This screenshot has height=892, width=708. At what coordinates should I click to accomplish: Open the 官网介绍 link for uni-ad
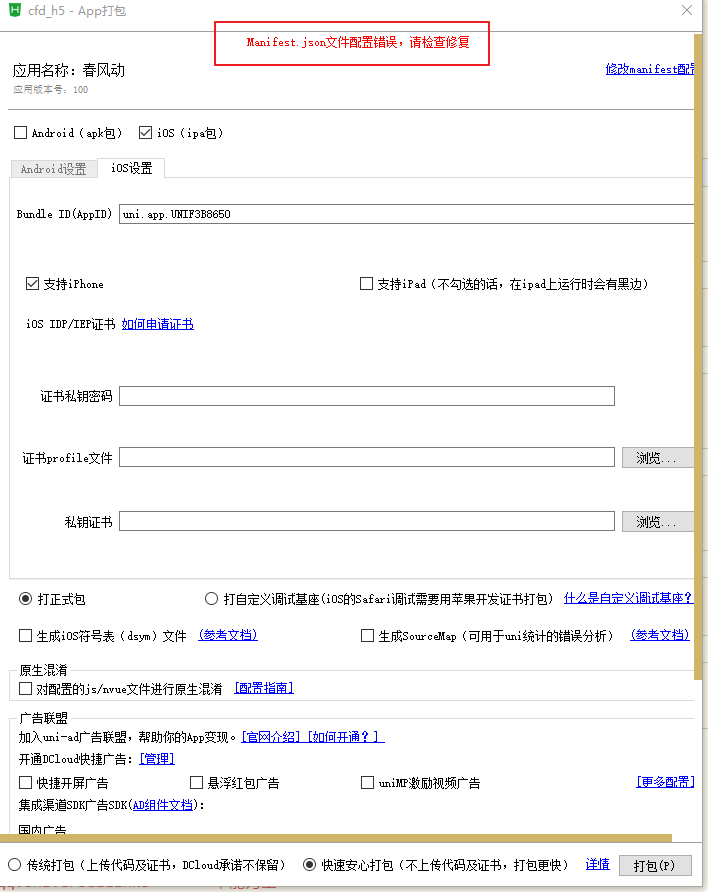click(271, 737)
